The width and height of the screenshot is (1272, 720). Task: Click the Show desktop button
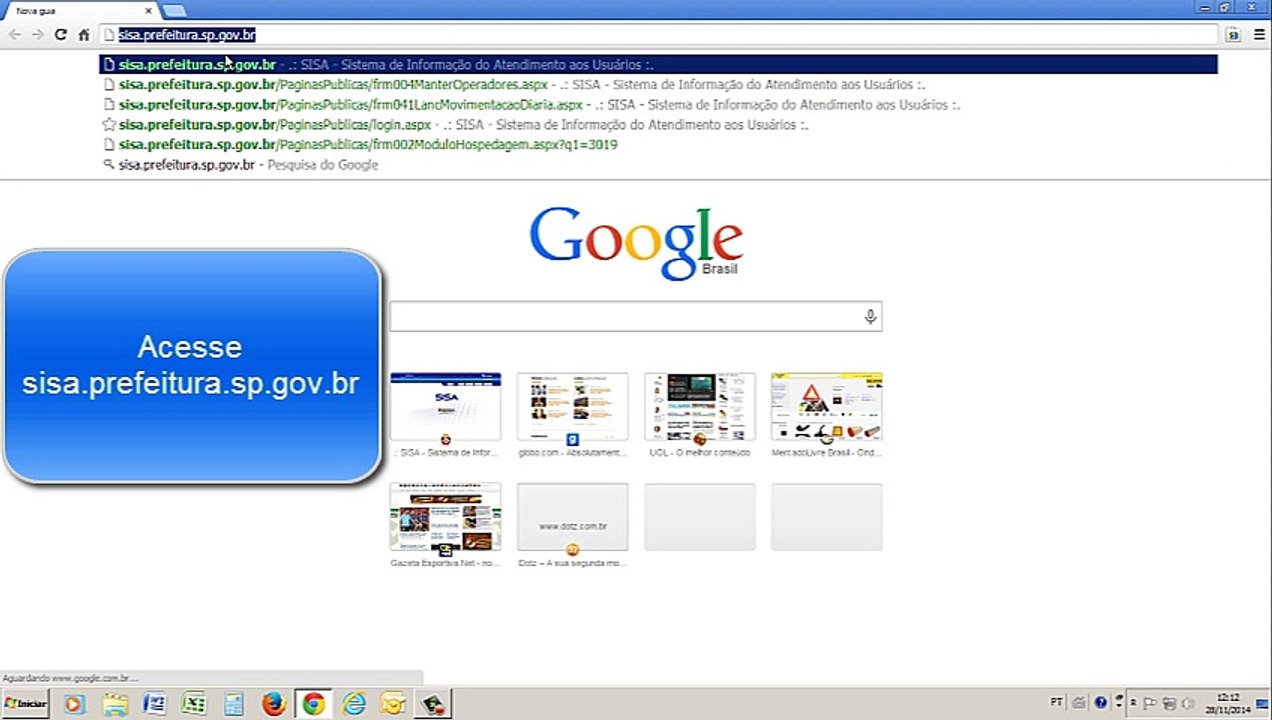tap(1264, 704)
